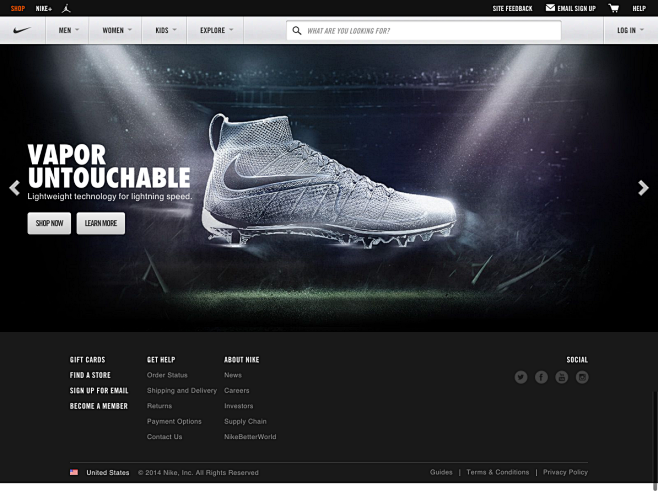Open Supply Chain footer link
This screenshot has width=658, height=492.
click(x=245, y=421)
